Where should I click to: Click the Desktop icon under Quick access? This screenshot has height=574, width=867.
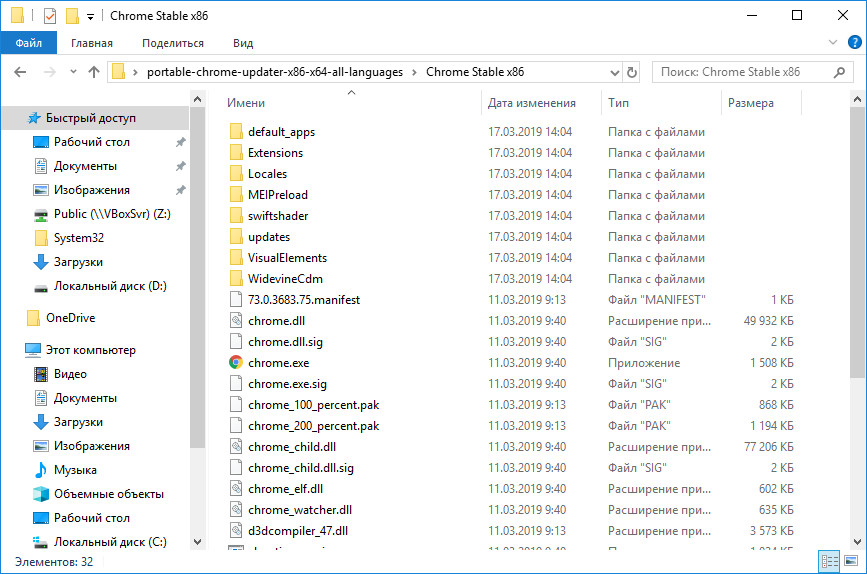point(41,142)
